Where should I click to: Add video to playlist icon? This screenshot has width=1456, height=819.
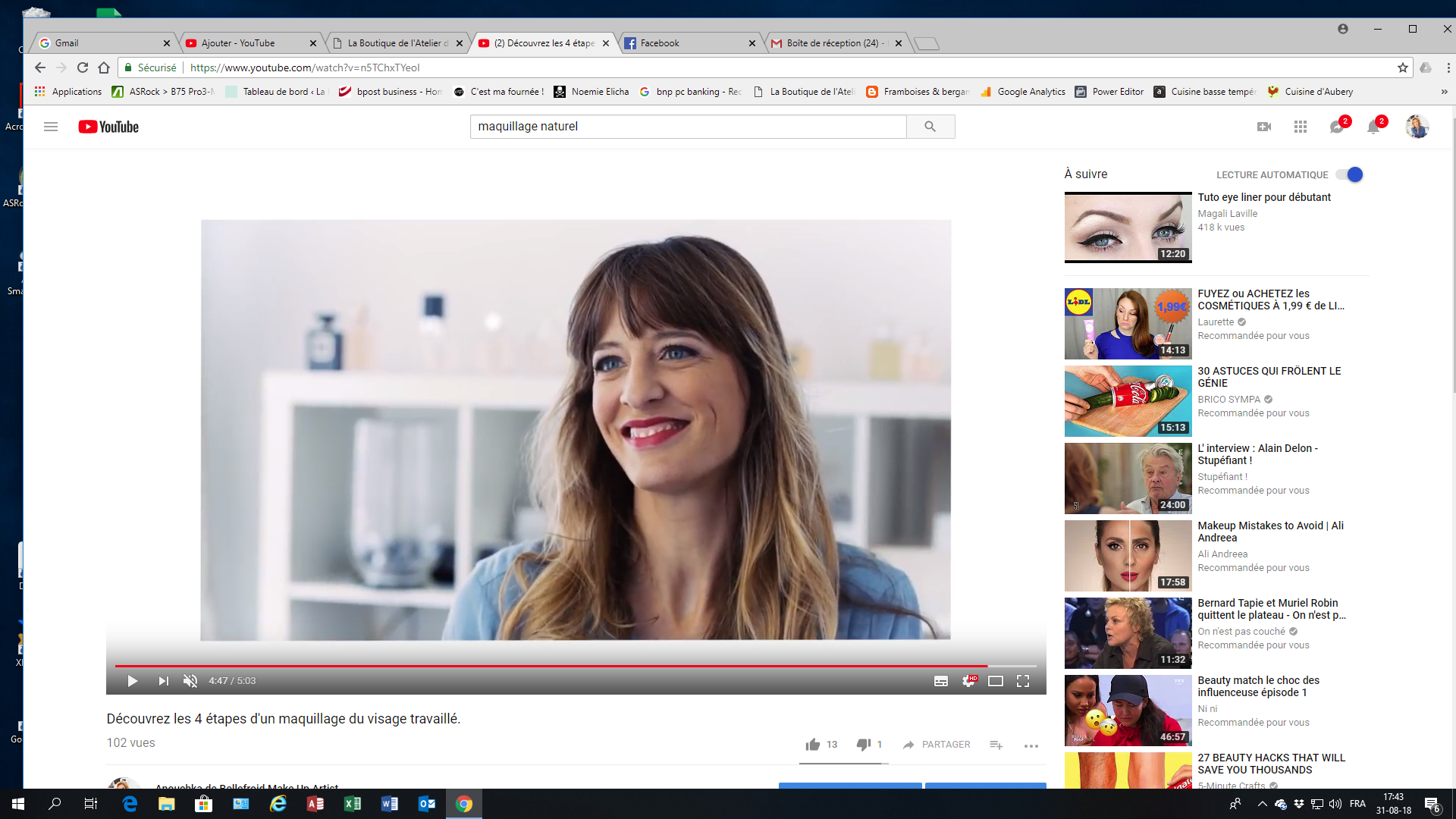(x=996, y=745)
